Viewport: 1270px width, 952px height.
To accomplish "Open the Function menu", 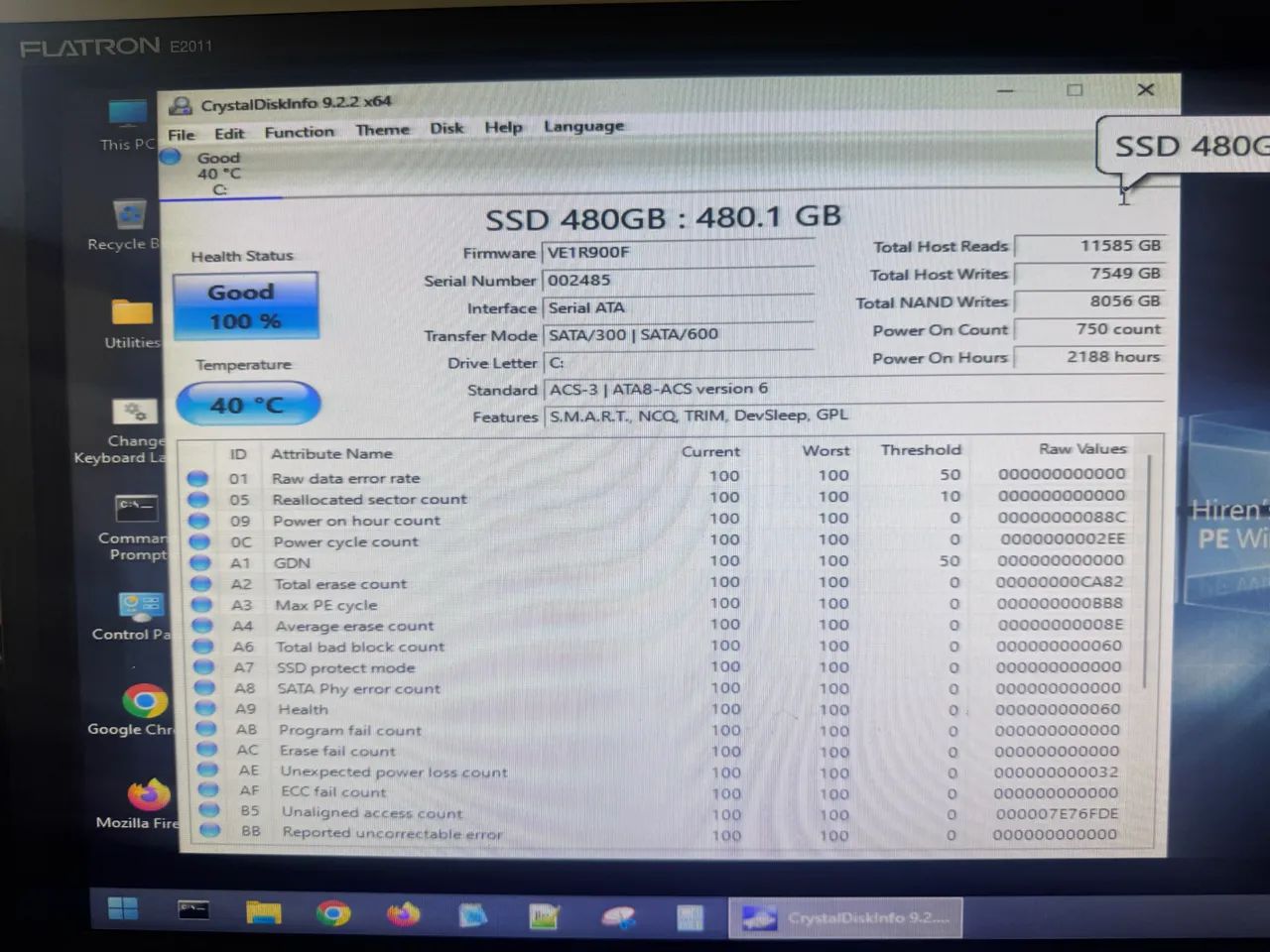I will (x=299, y=132).
